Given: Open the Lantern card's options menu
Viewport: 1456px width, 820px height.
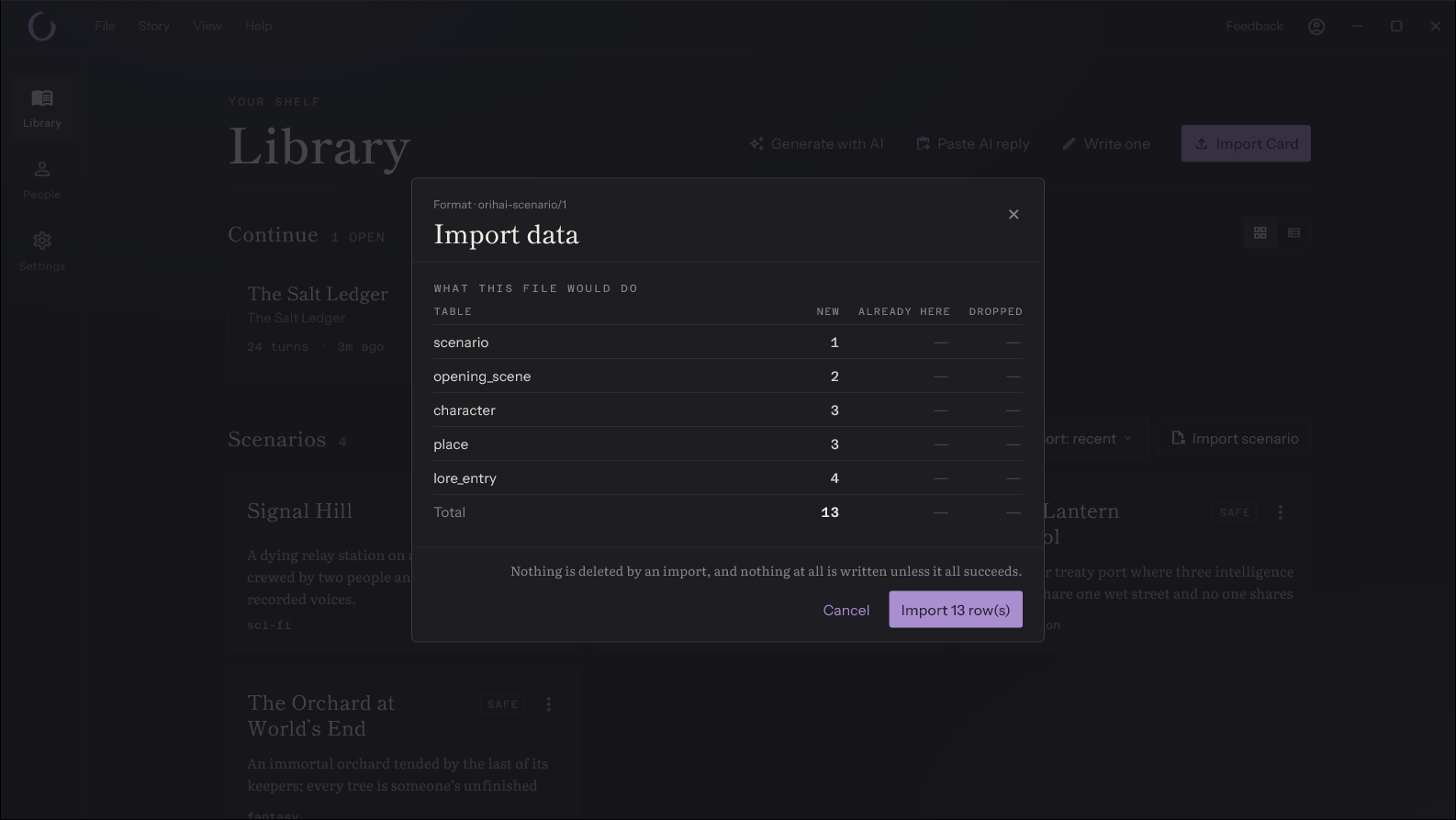Looking at the screenshot, I should (1281, 512).
